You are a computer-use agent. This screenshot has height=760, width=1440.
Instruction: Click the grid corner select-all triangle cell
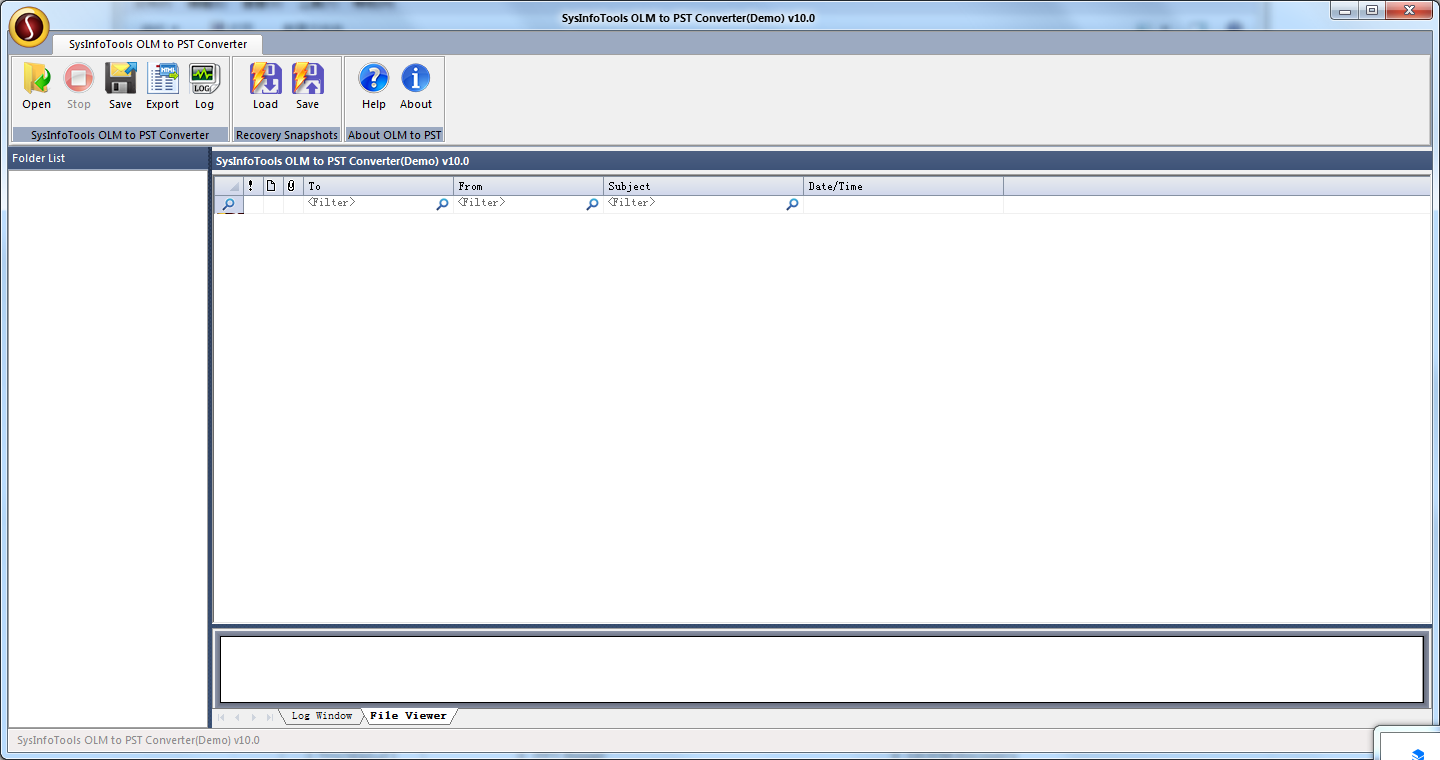click(x=229, y=186)
